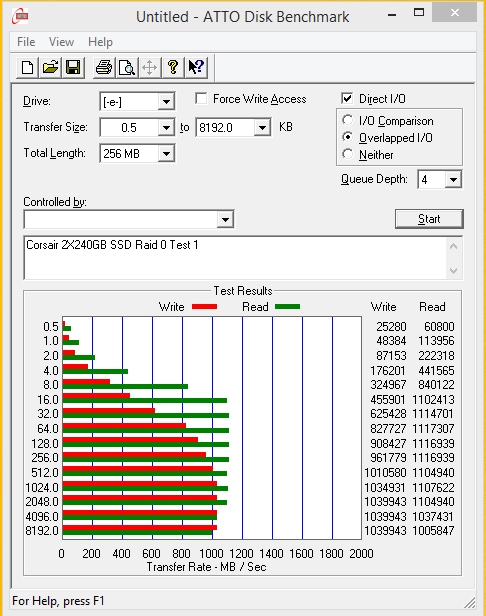The width and height of the screenshot is (486, 616).
Task: Open the Controlled by combo box
Action: [129, 219]
